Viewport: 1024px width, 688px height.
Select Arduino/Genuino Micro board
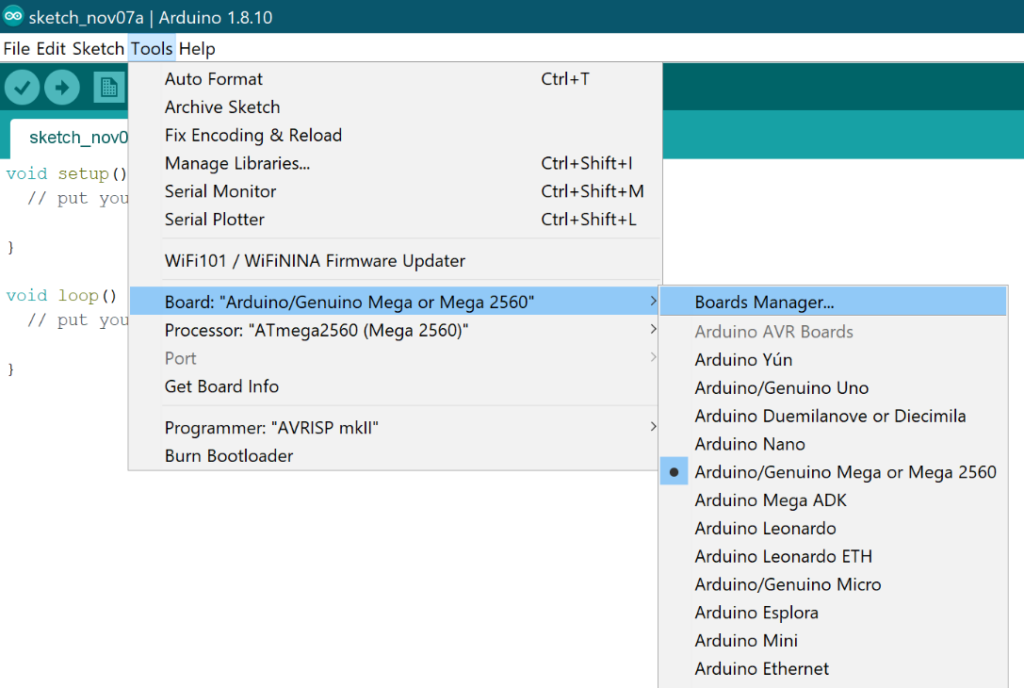pyautogui.click(x=833, y=584)
